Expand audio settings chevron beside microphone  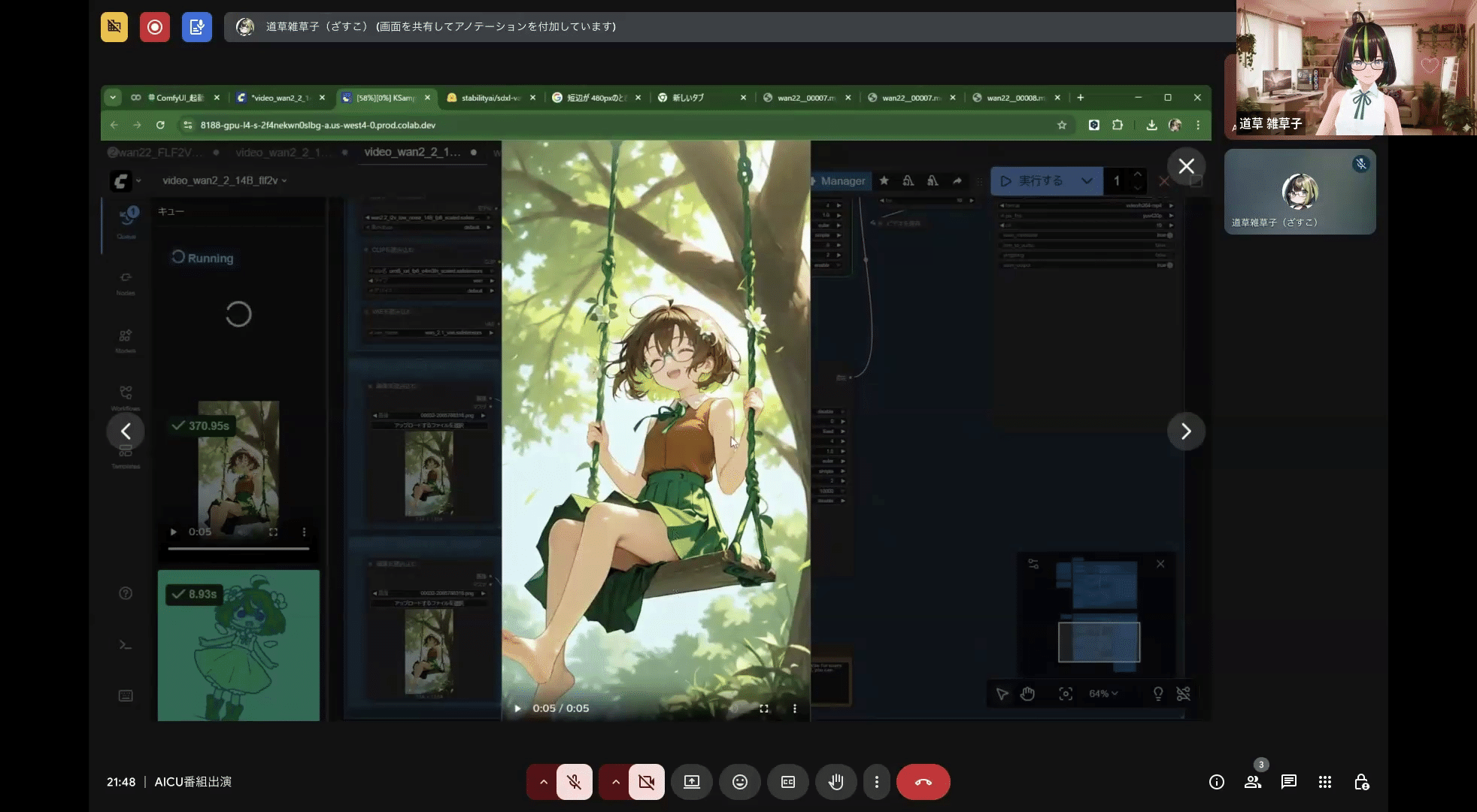click(543, 782)
